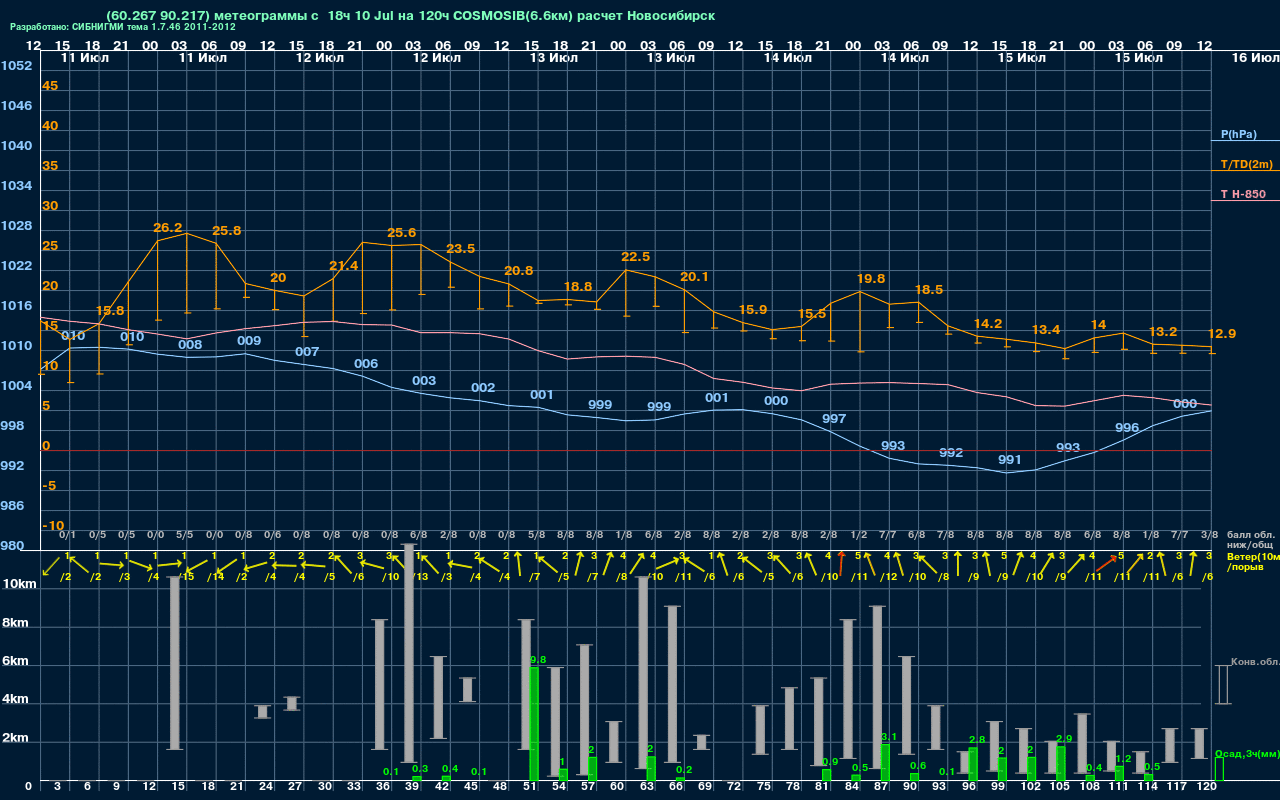Viewport: 1280px width, 800px height.
Task: Select the P(hPa) legend label
Action: [x=1238, y=134]
